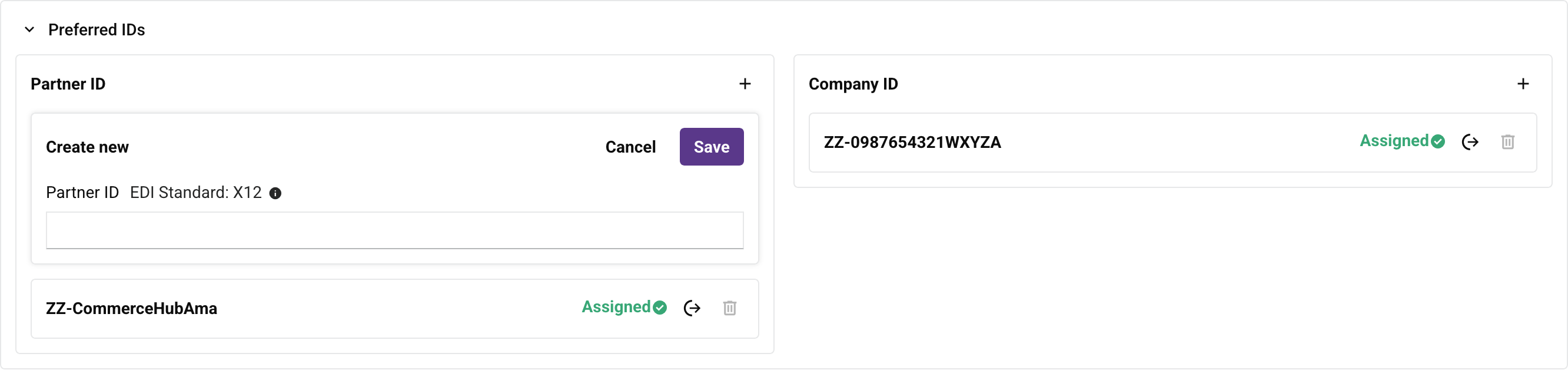The image size is (1568, 370).
Task: Click the green checkmark beside Assigned for ZZ-CommerceHubAma
Action: pyautogui.click(x=660, y=308)
